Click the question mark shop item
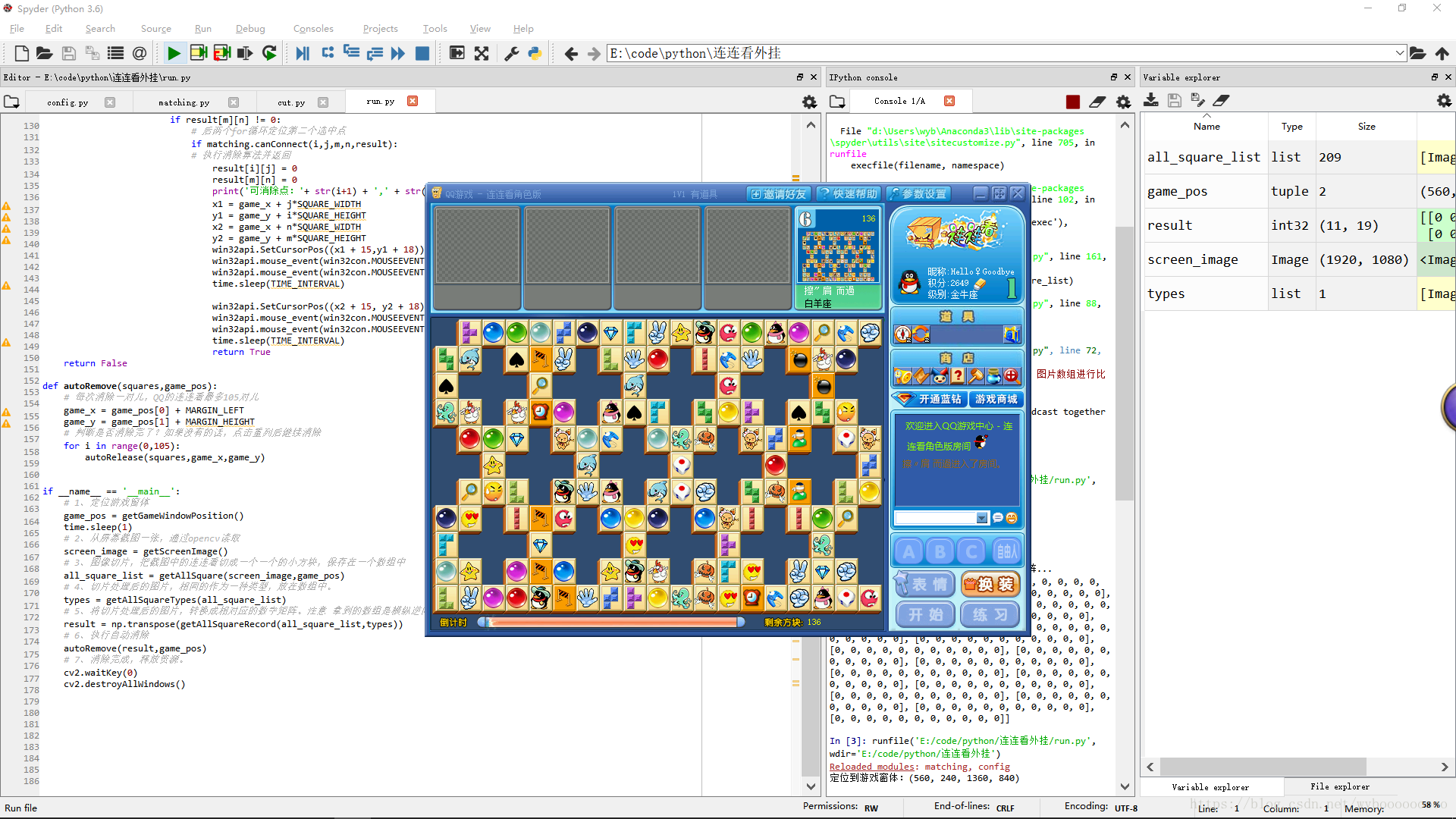This screenshot has height=819, width=1456. point(958,375)
